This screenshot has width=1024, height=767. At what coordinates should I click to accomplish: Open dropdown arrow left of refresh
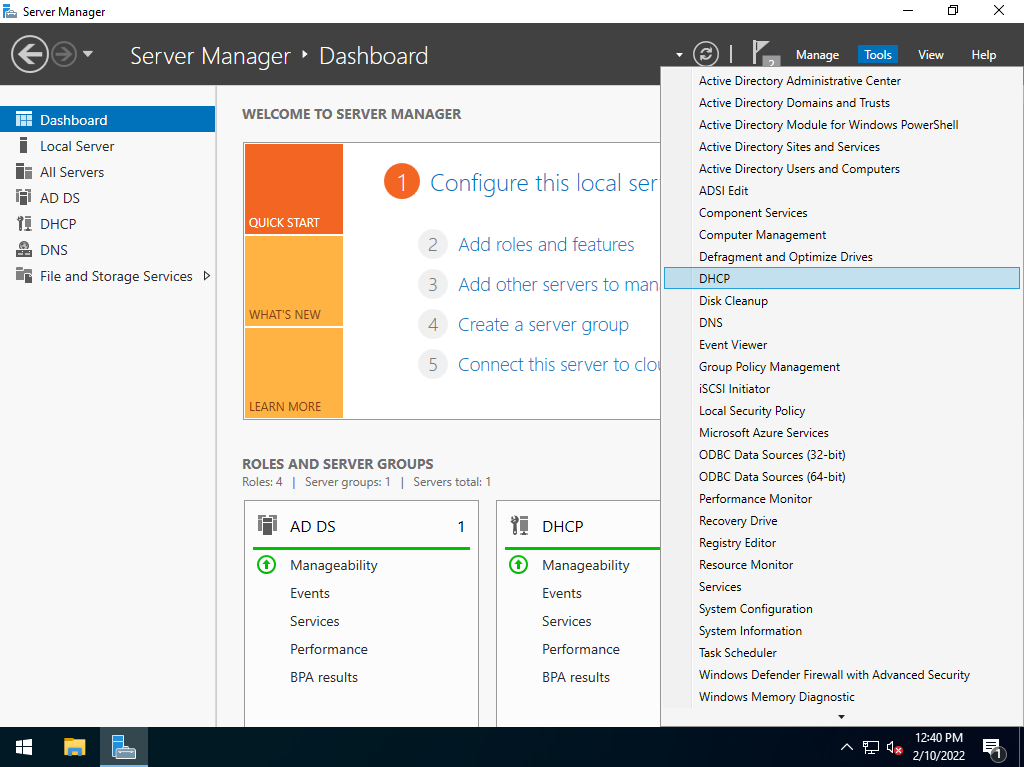(x=679, y=55)
